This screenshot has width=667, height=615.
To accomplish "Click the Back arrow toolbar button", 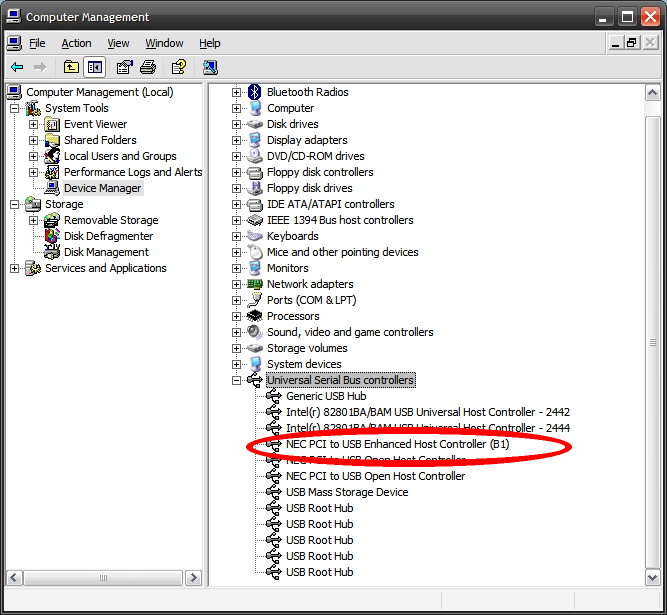I will 17,67.
